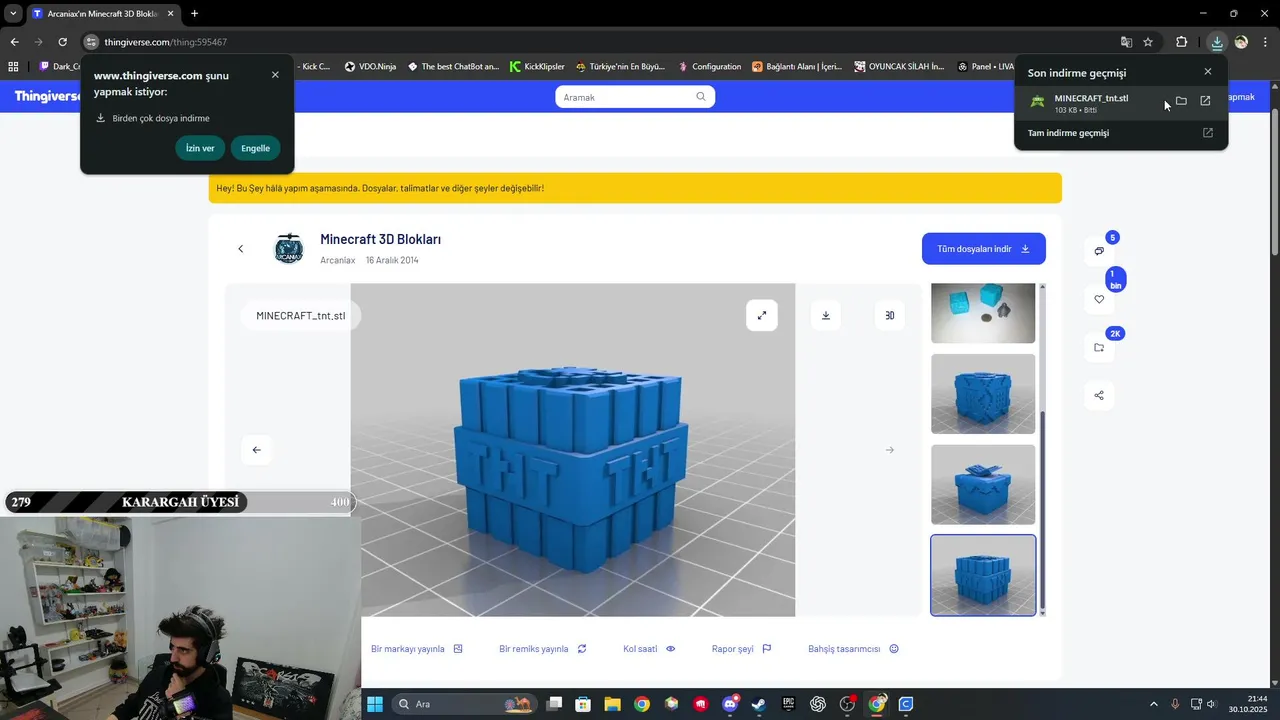
Task: Show MINECRAFT_tnt.stl in folder
Action: coord(1181,101)
